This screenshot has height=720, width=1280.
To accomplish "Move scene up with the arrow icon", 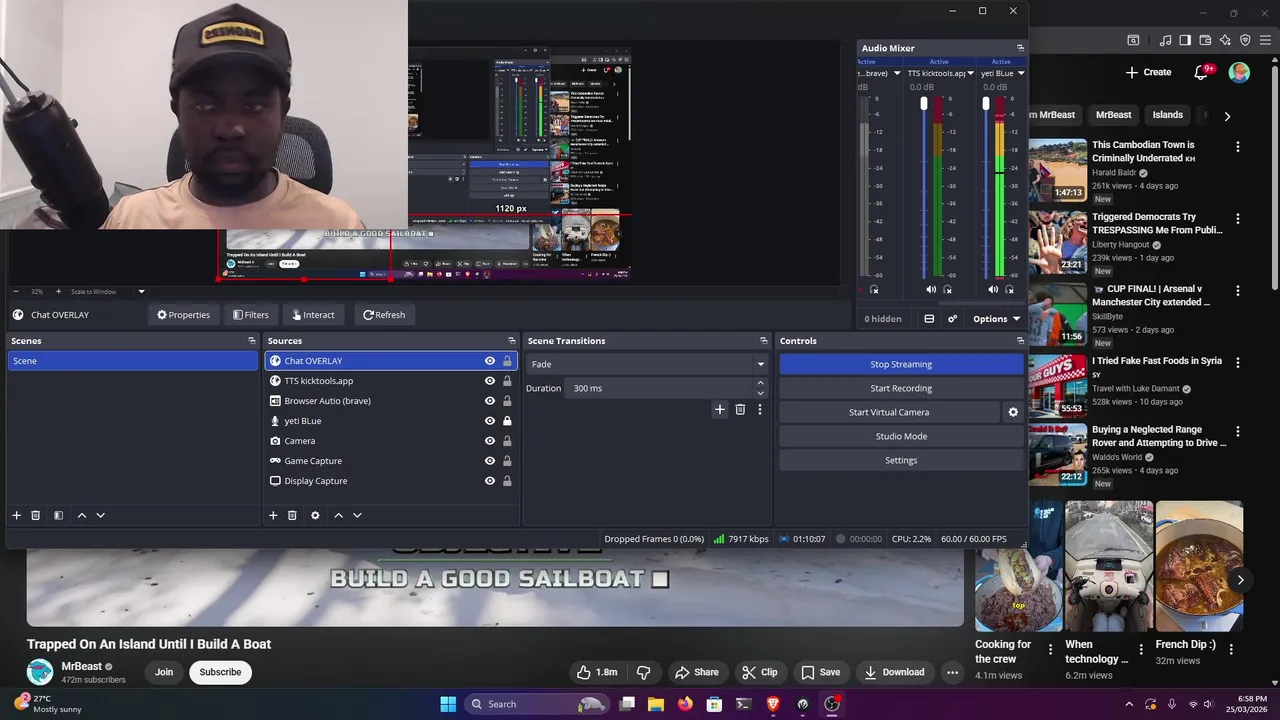I will 82,515.
